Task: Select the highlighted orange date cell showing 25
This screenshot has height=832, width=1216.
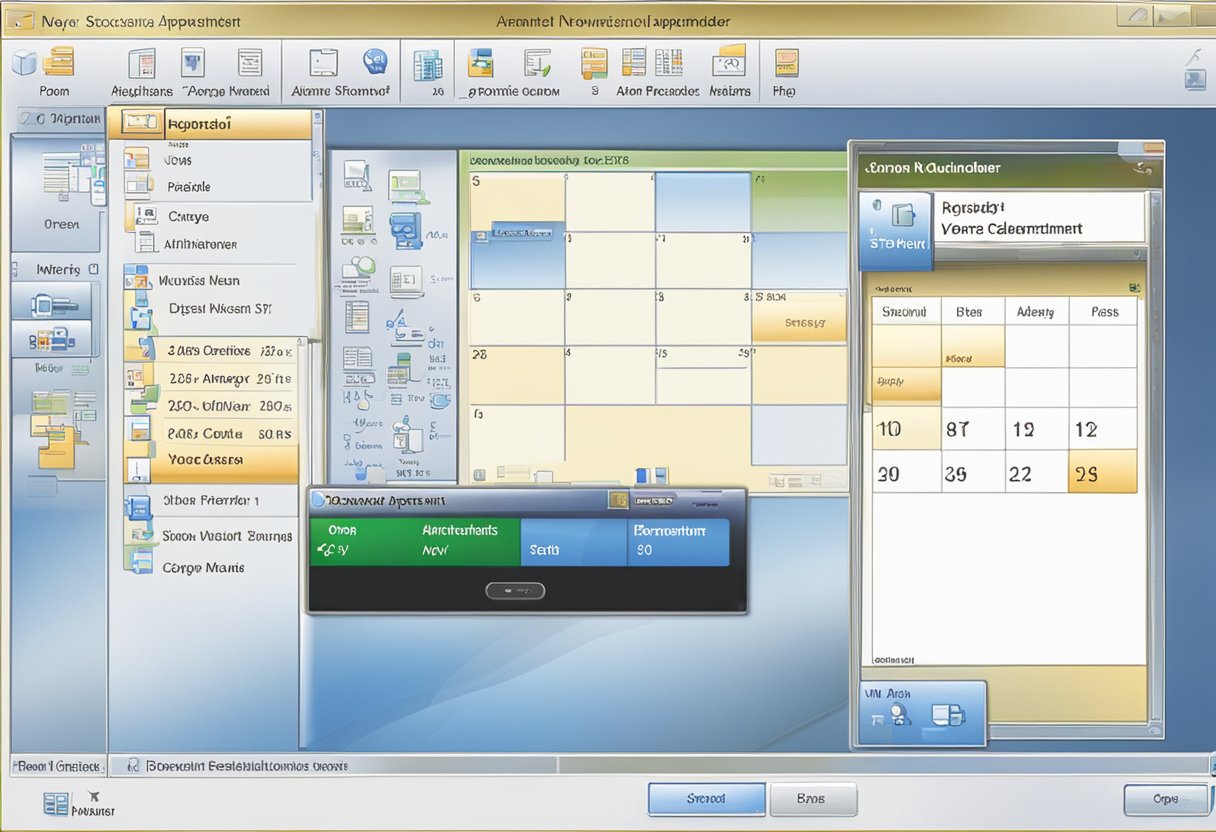Action: (x=1103, y=473)
